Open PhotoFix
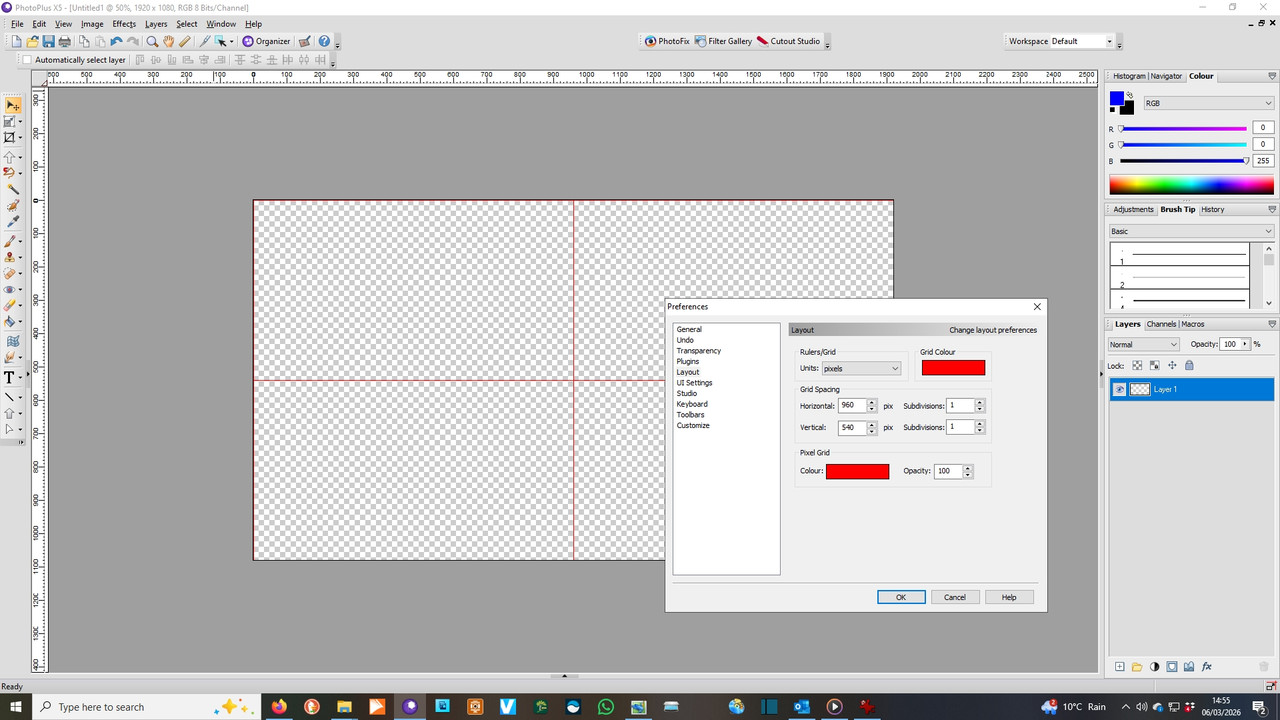This screenshot has height=720, width=1280. coord(667,41)
